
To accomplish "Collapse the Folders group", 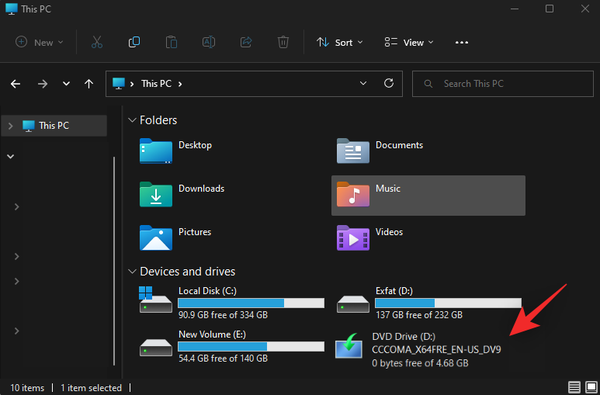I will tap(132, 121).
